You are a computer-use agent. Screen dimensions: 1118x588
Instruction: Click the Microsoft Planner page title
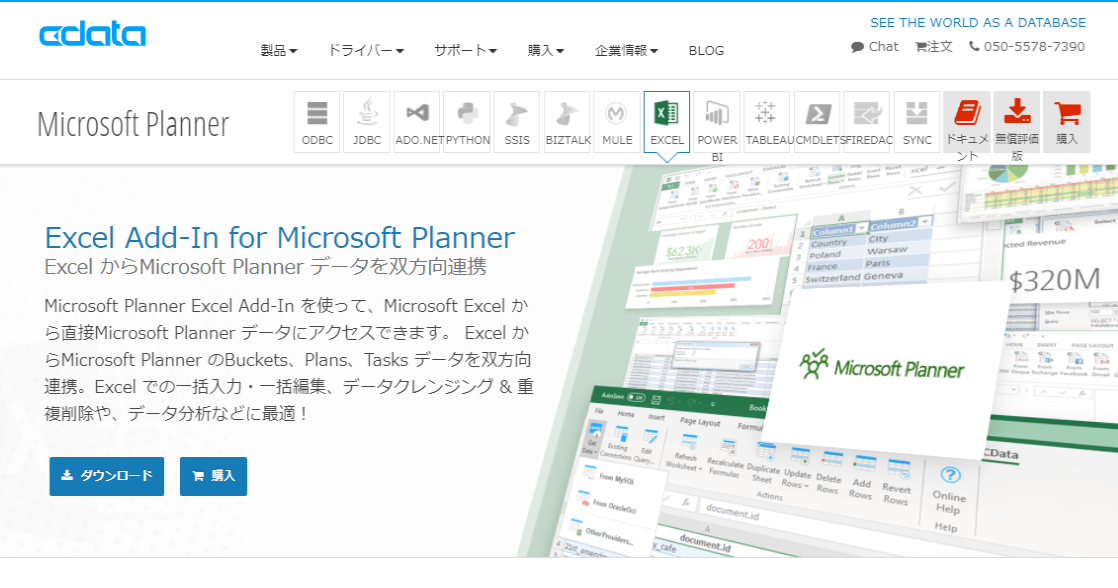[133, 124]
